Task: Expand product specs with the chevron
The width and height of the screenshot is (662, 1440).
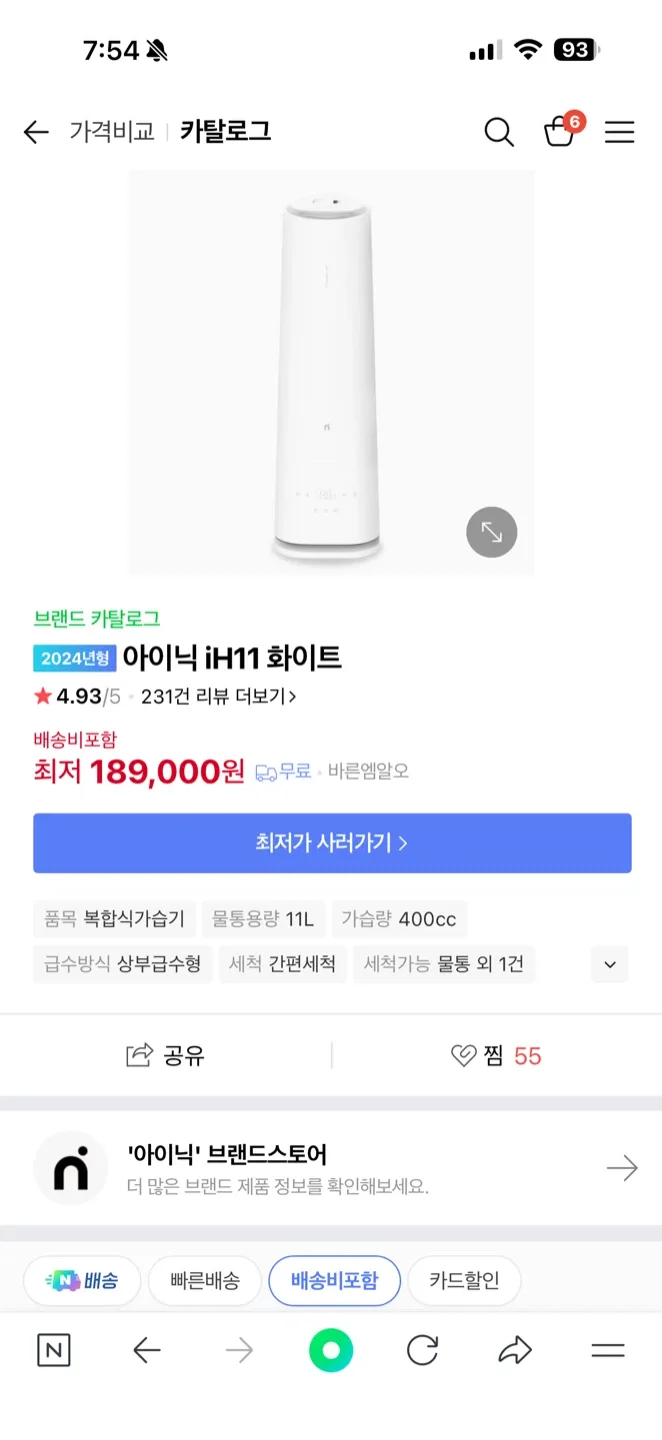Action: (609, 965)
